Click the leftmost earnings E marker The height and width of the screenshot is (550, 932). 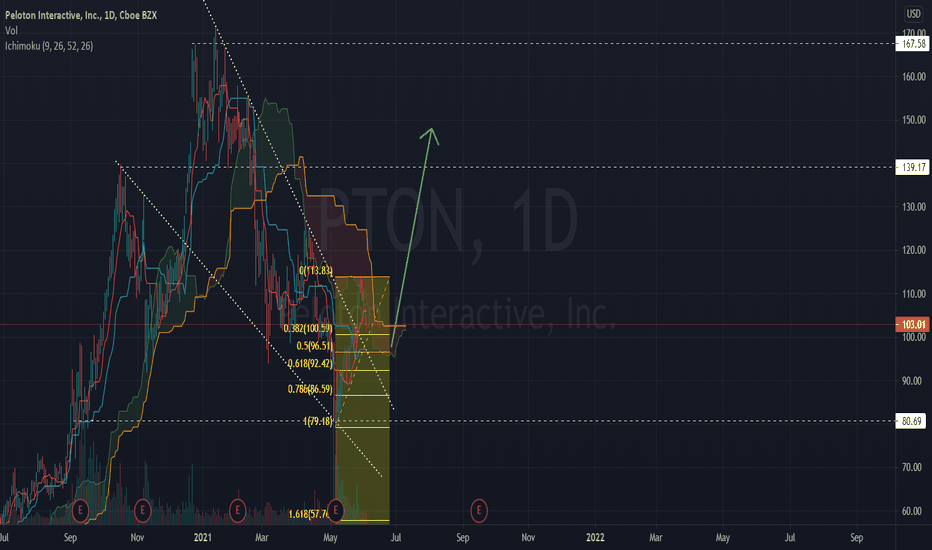pos(80,510)
